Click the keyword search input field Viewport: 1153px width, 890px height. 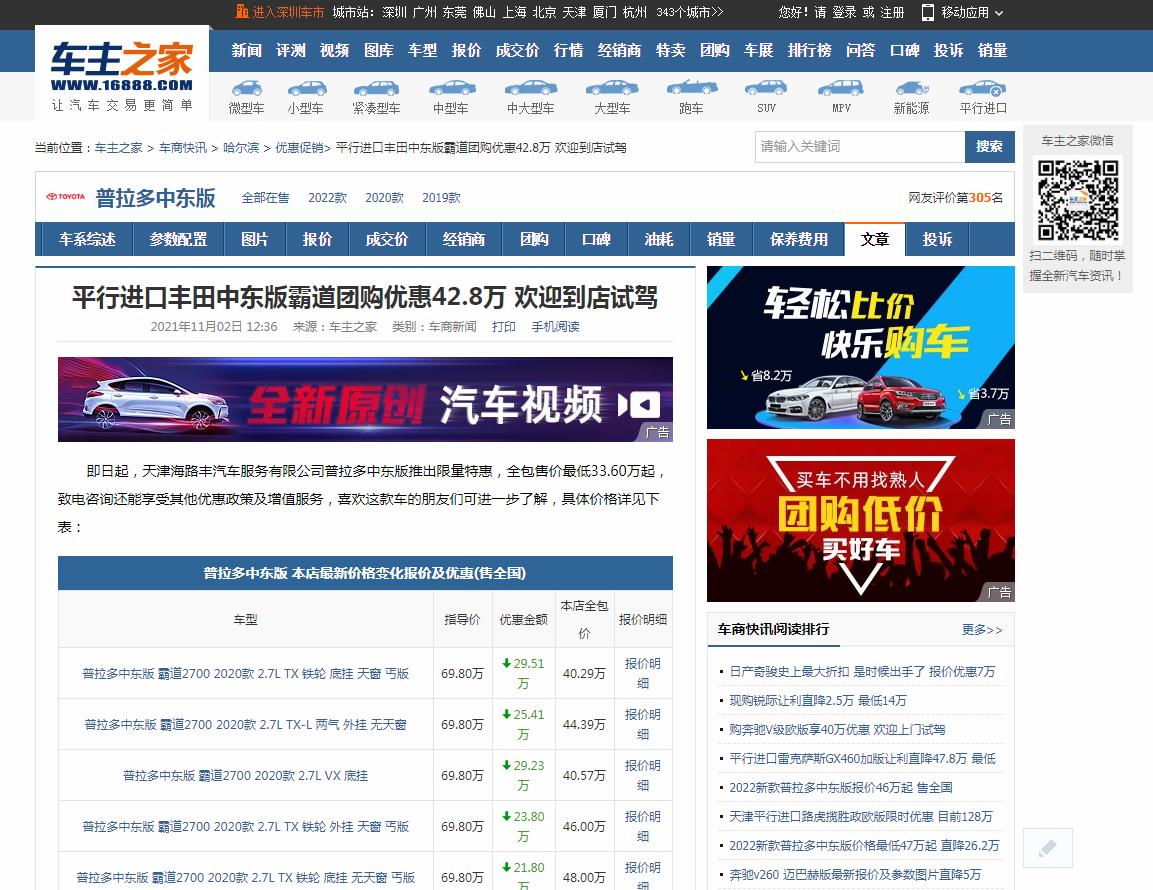(x=860, y=146)
